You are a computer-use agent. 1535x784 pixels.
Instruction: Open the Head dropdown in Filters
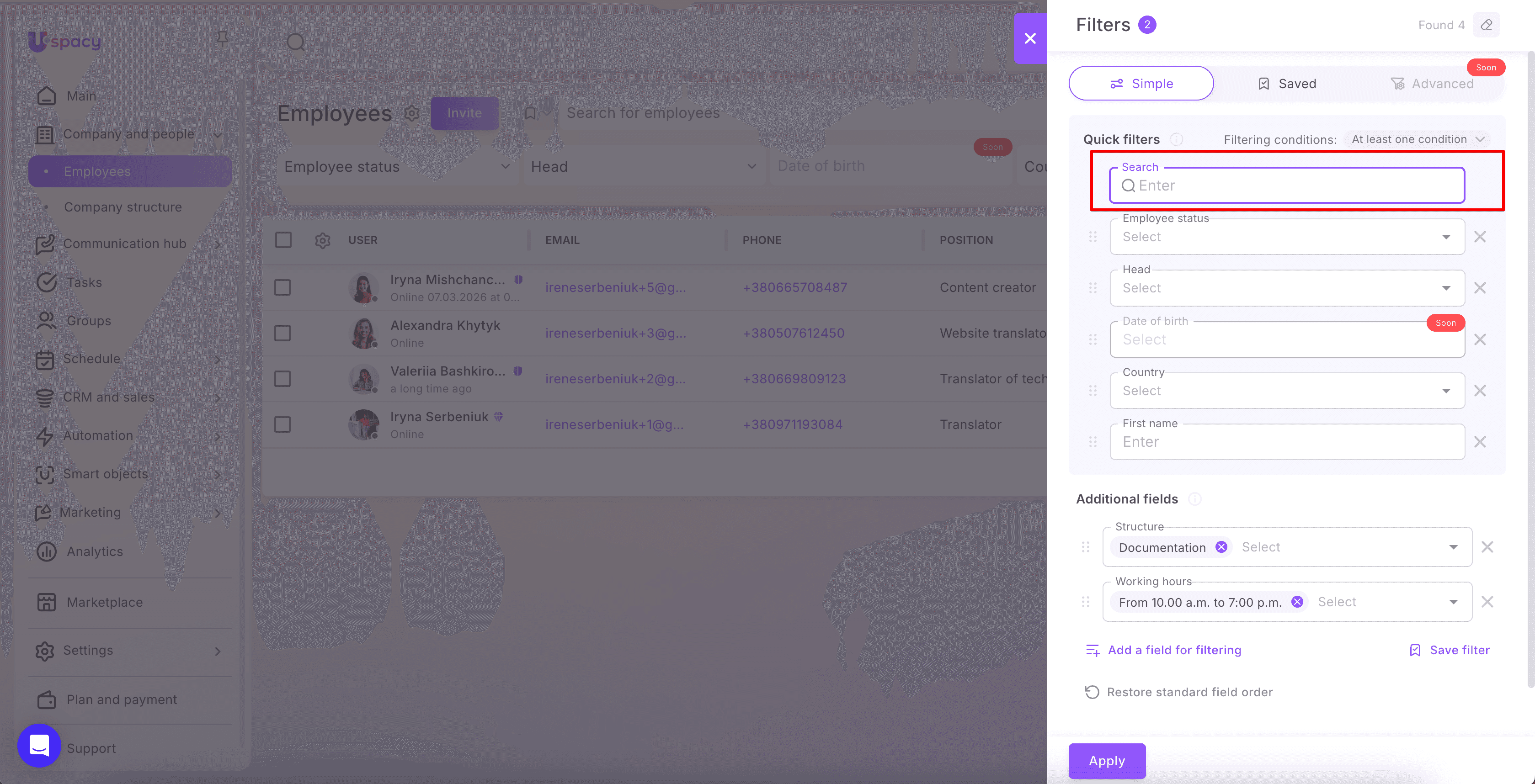click(1287, 288)
